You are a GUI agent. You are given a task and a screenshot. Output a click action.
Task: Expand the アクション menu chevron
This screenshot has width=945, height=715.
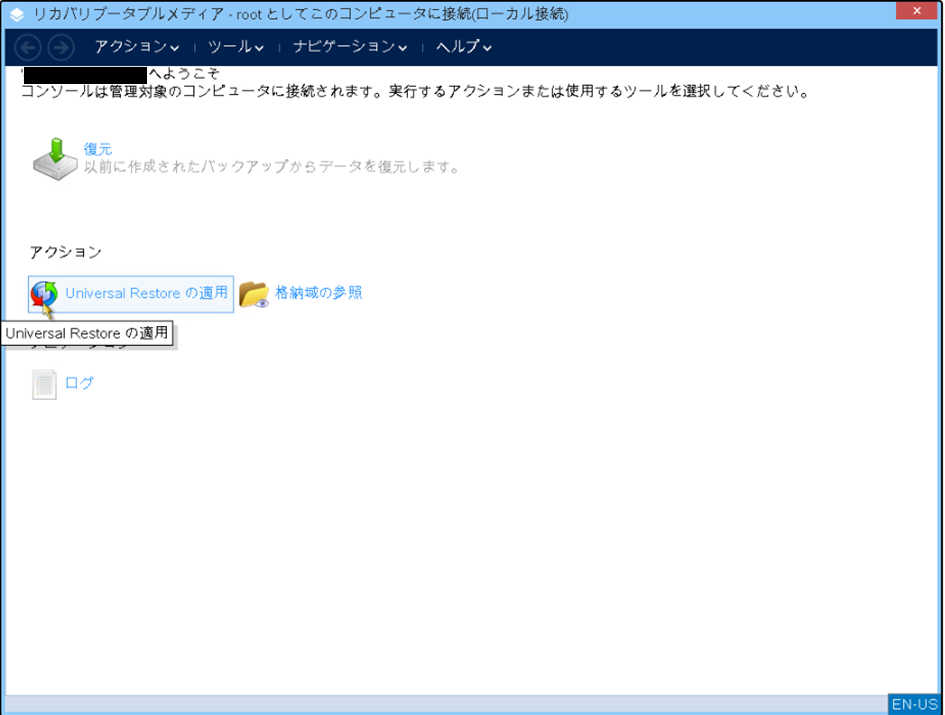click(175, 48)
